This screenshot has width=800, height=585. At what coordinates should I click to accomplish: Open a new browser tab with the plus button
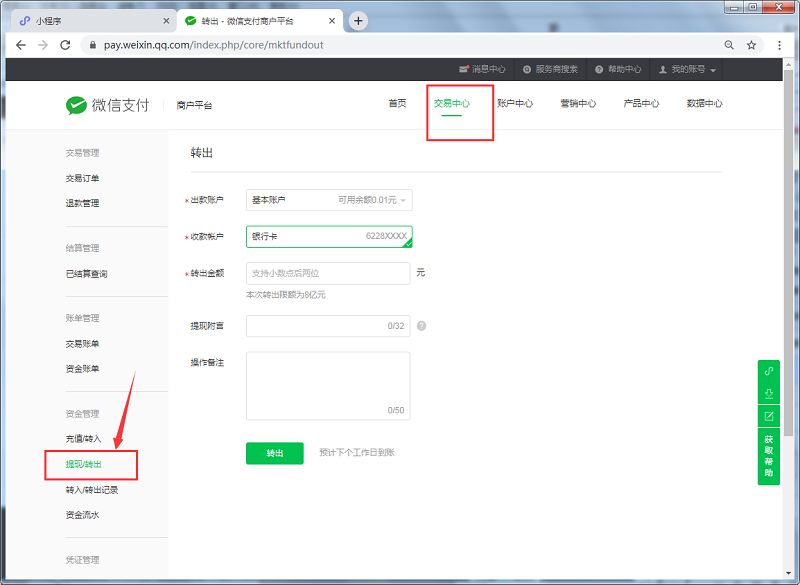pyautogui.click(x=358, y=21)
